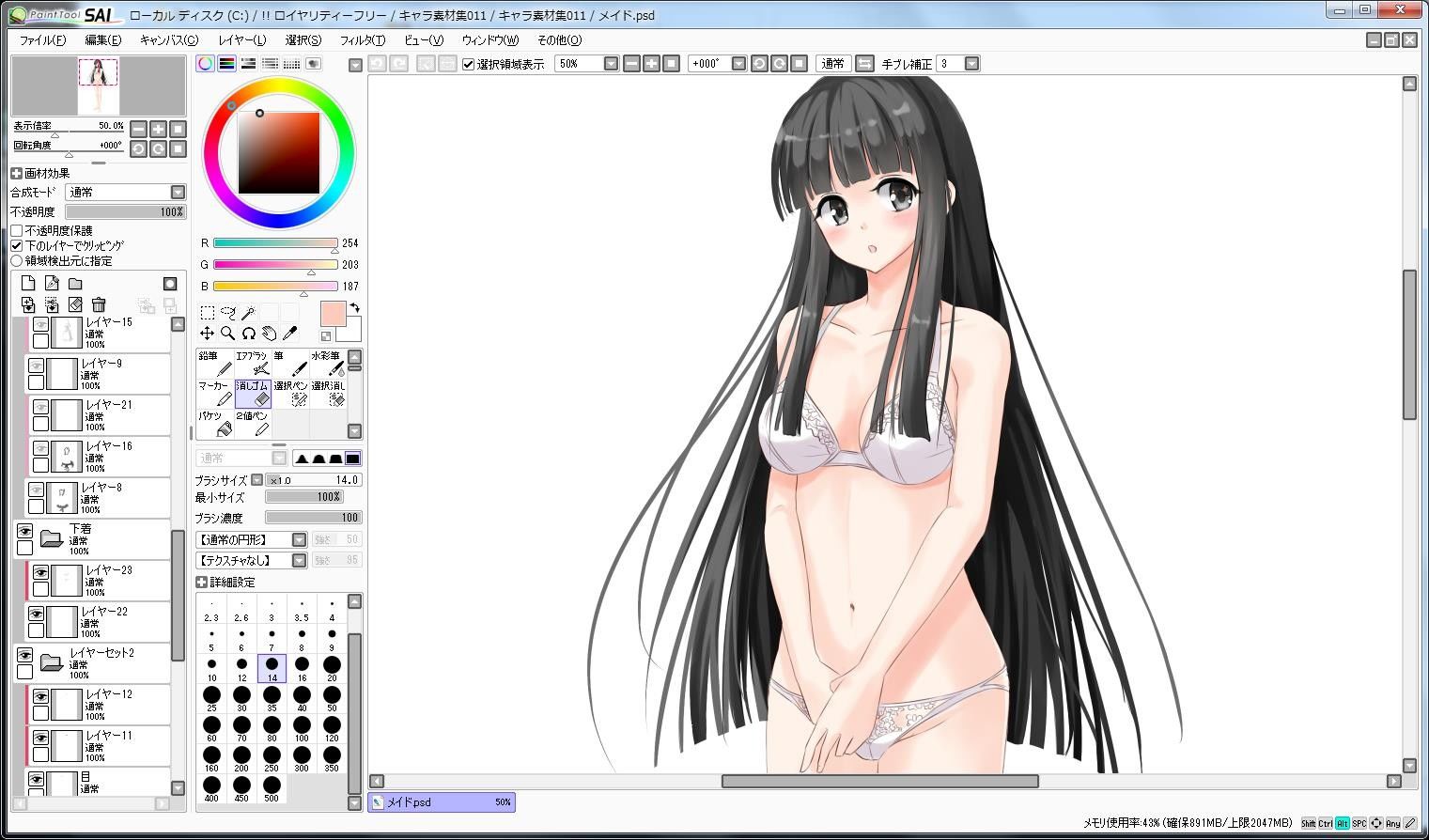Click the メイド.psd document tab
1429x840 pixels.
point(442,801)
